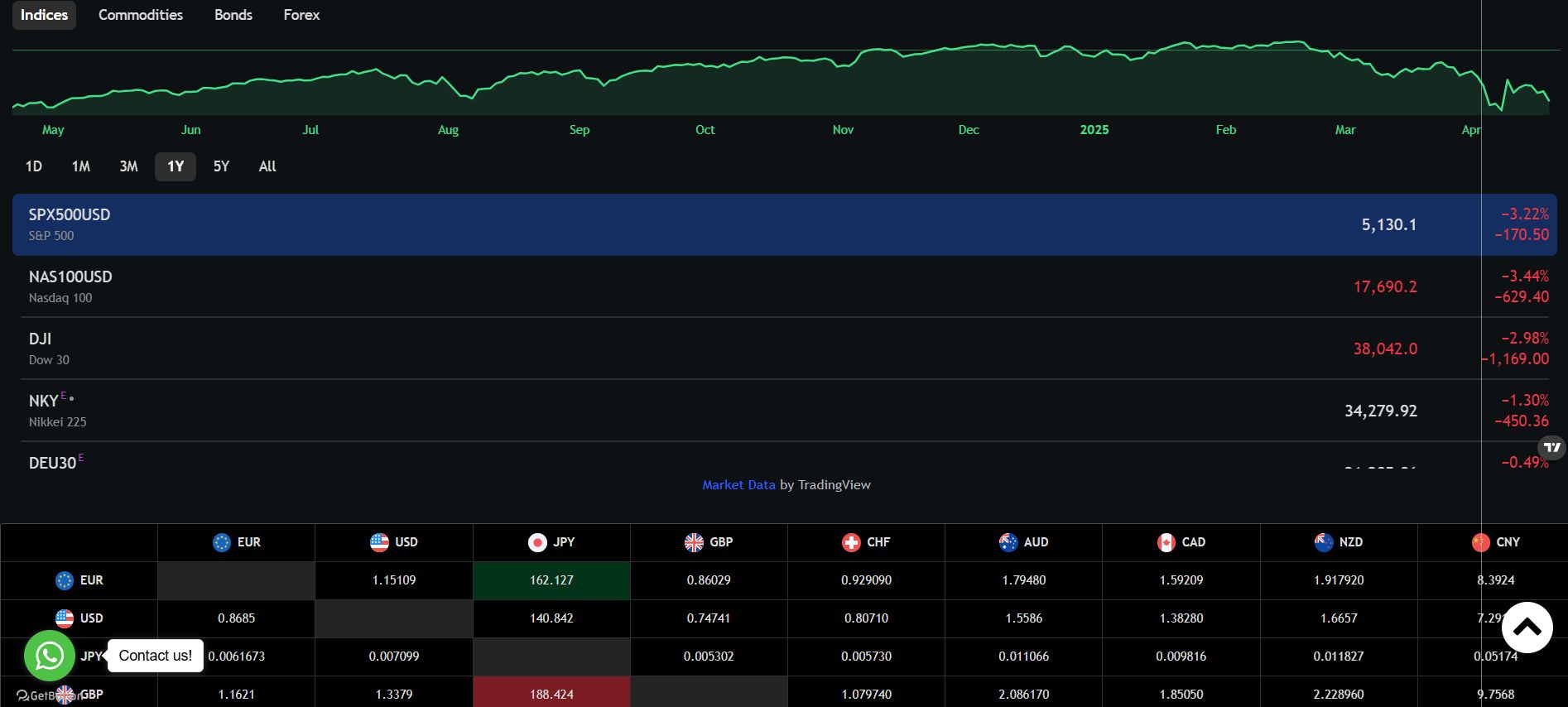
Task: Click the S&P 500 one-year price chart
Action: click(781, 77)
